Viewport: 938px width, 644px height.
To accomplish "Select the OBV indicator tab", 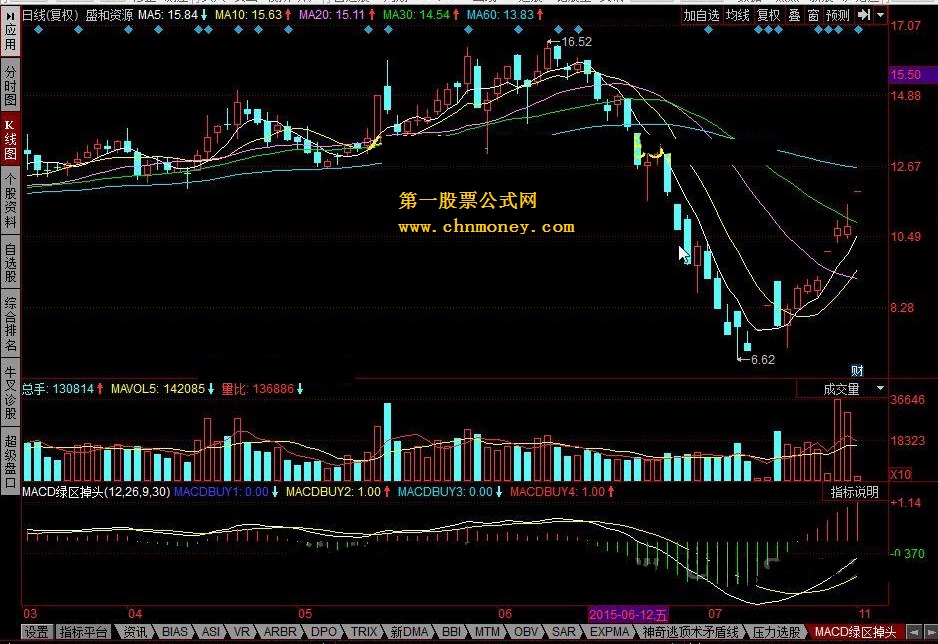I will pos(526,631).
